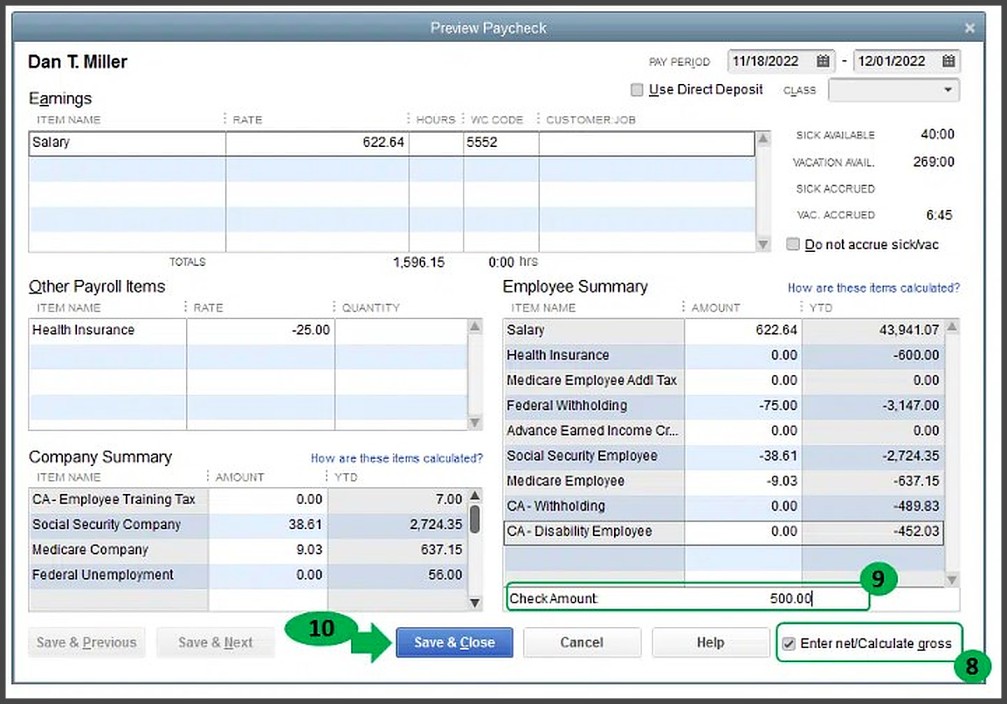This screenshot has width=1007, height=704.
Task: Close the Preview Paycheck window
Action: click(x=970, y=28)
